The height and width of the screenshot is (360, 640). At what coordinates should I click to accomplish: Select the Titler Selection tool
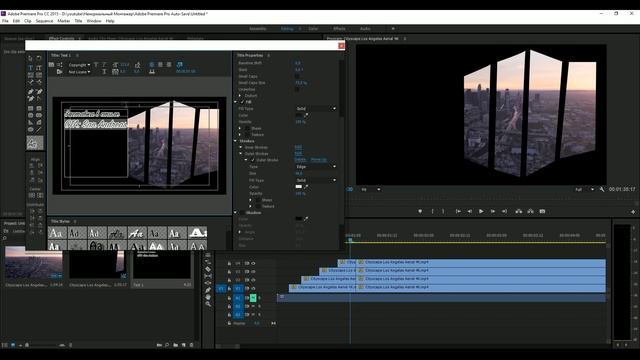coord(31,58)
